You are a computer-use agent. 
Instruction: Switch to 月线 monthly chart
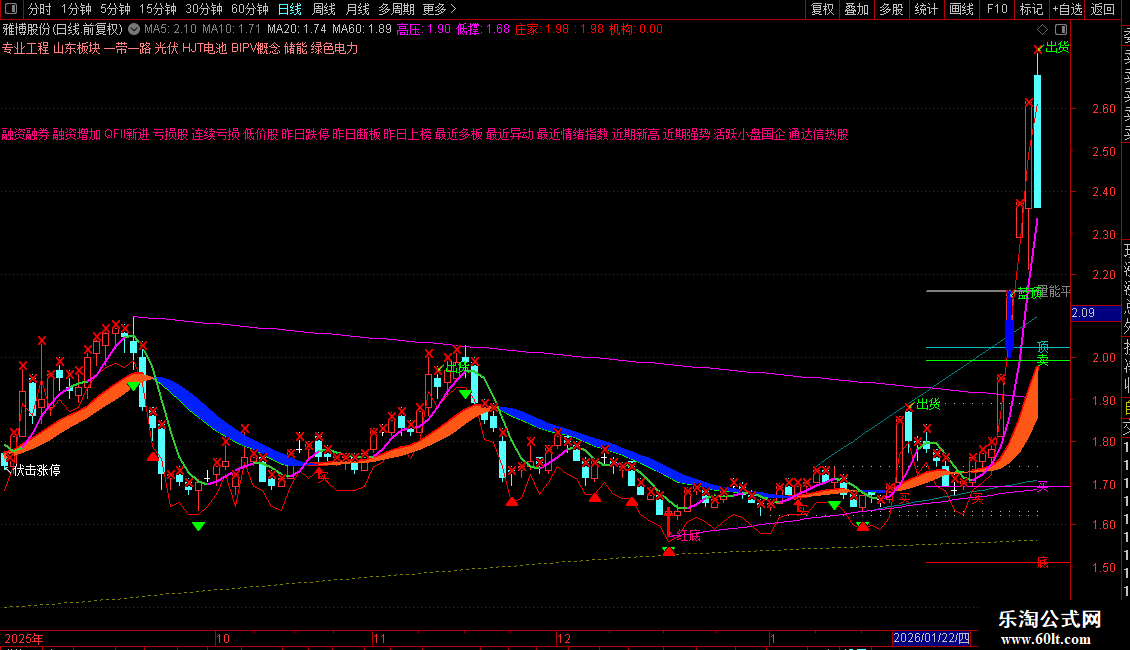357,9
